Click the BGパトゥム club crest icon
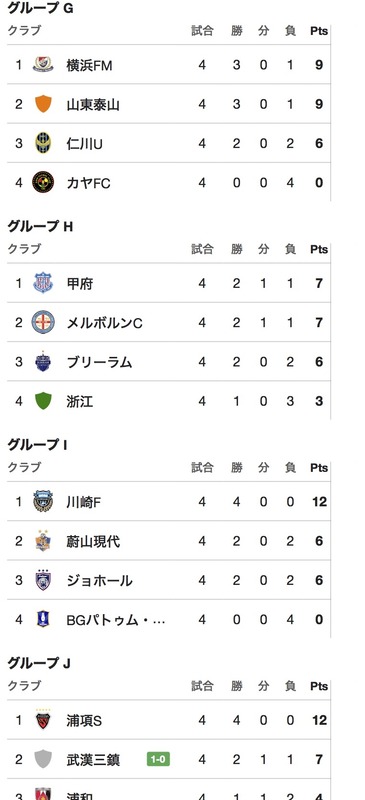Screen dimensions: 365x800 point(43,619)
